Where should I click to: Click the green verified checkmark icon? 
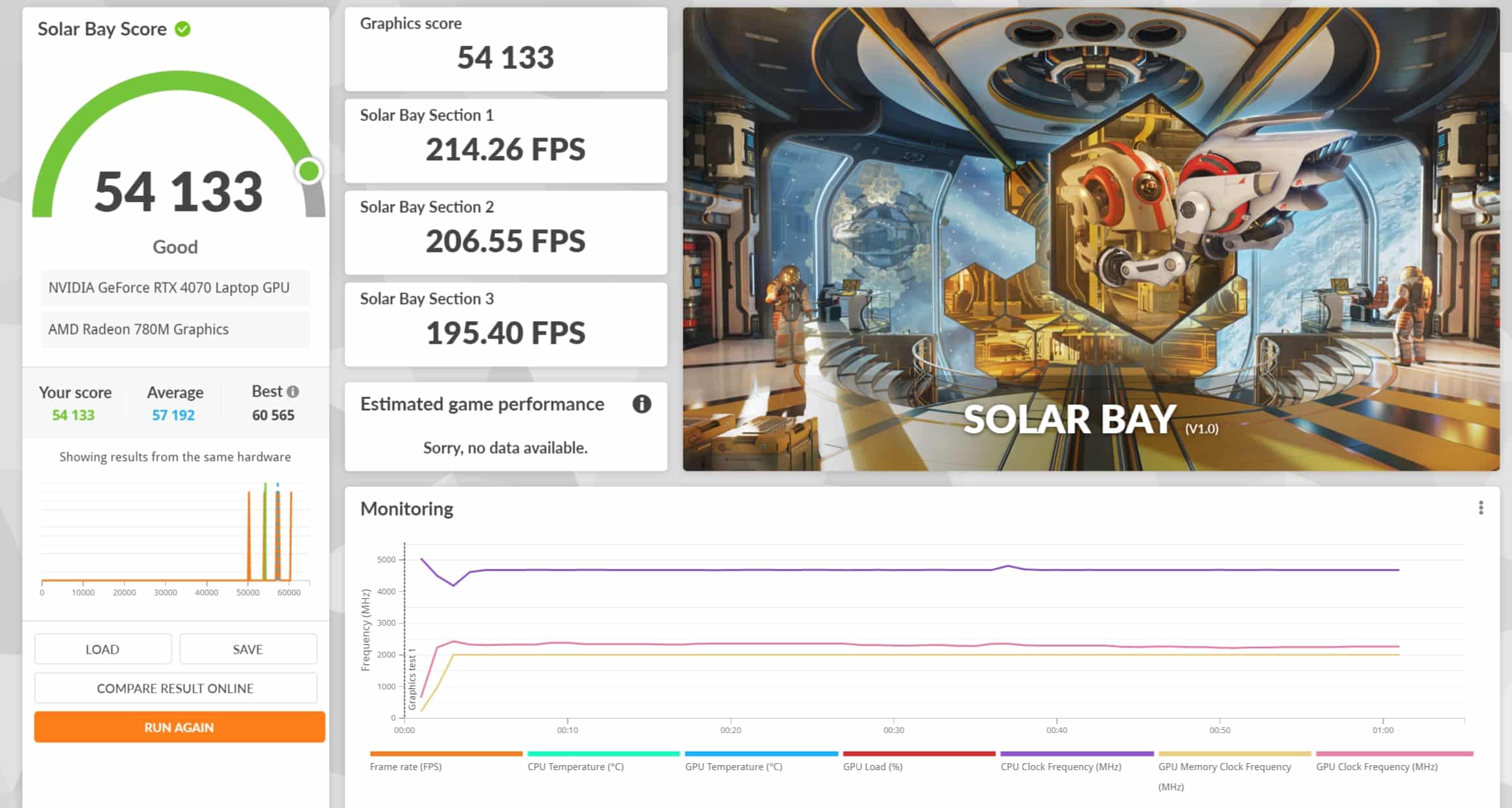183,29
